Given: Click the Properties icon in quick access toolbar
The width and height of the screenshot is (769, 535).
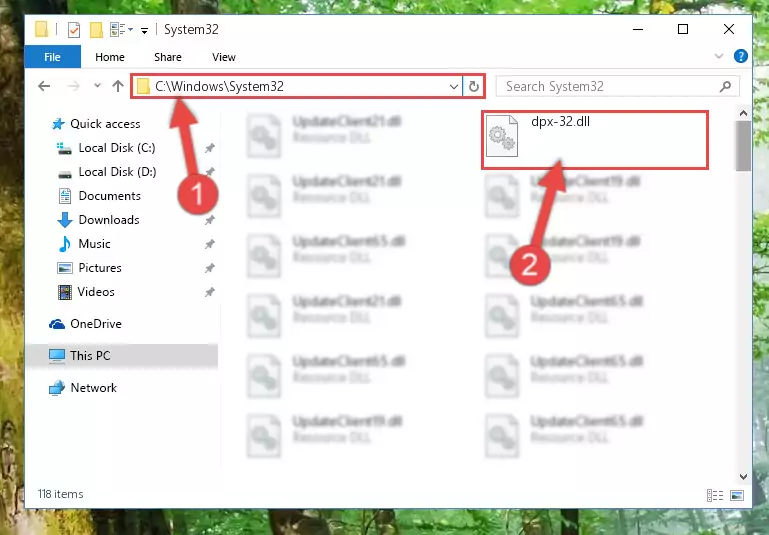Looking at the screenshot, I should click(x=74, y=30).
